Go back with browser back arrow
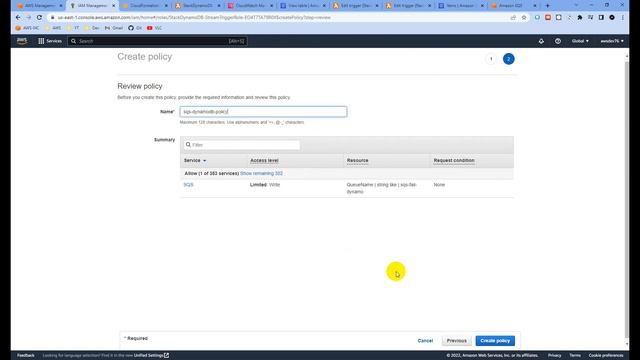 [x=18, y=18]
